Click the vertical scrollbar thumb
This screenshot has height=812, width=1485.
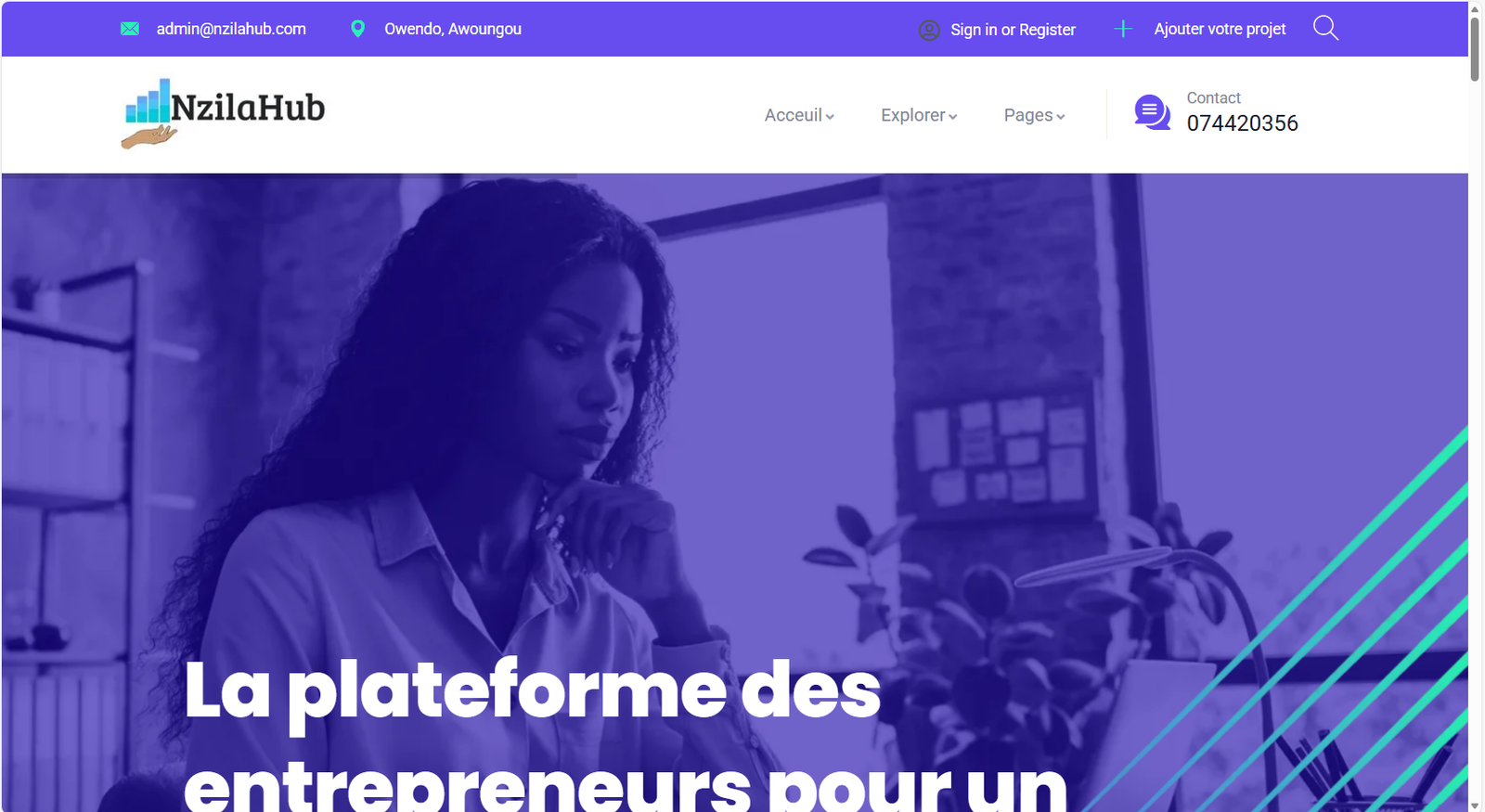(1475, 48)
